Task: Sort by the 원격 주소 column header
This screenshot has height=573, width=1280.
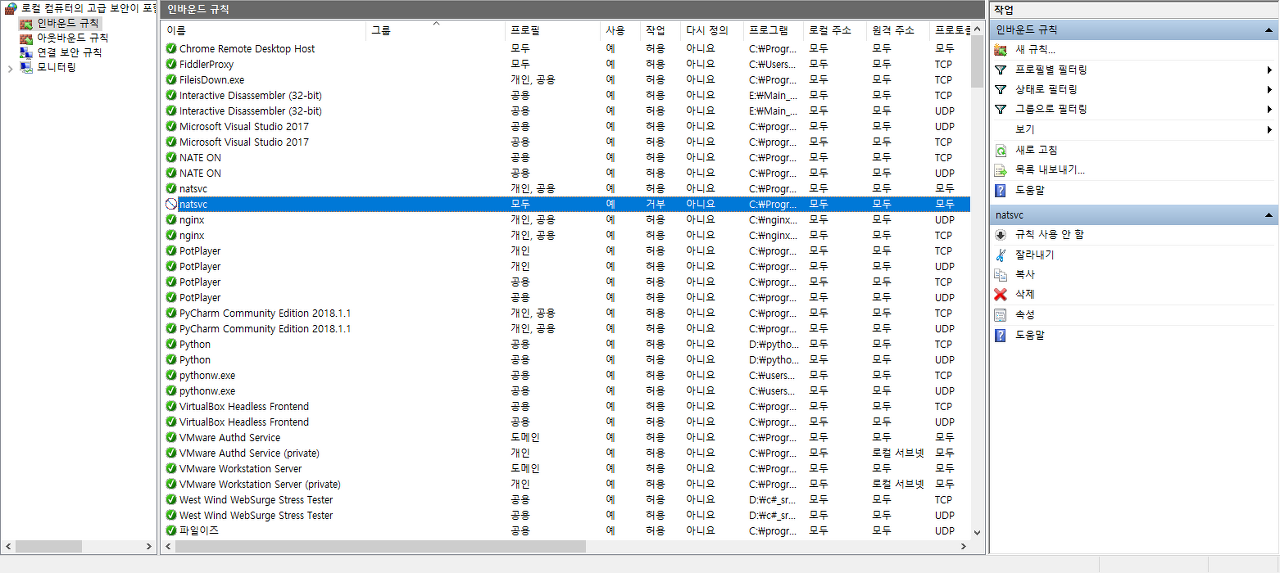Action: (898, 31)
